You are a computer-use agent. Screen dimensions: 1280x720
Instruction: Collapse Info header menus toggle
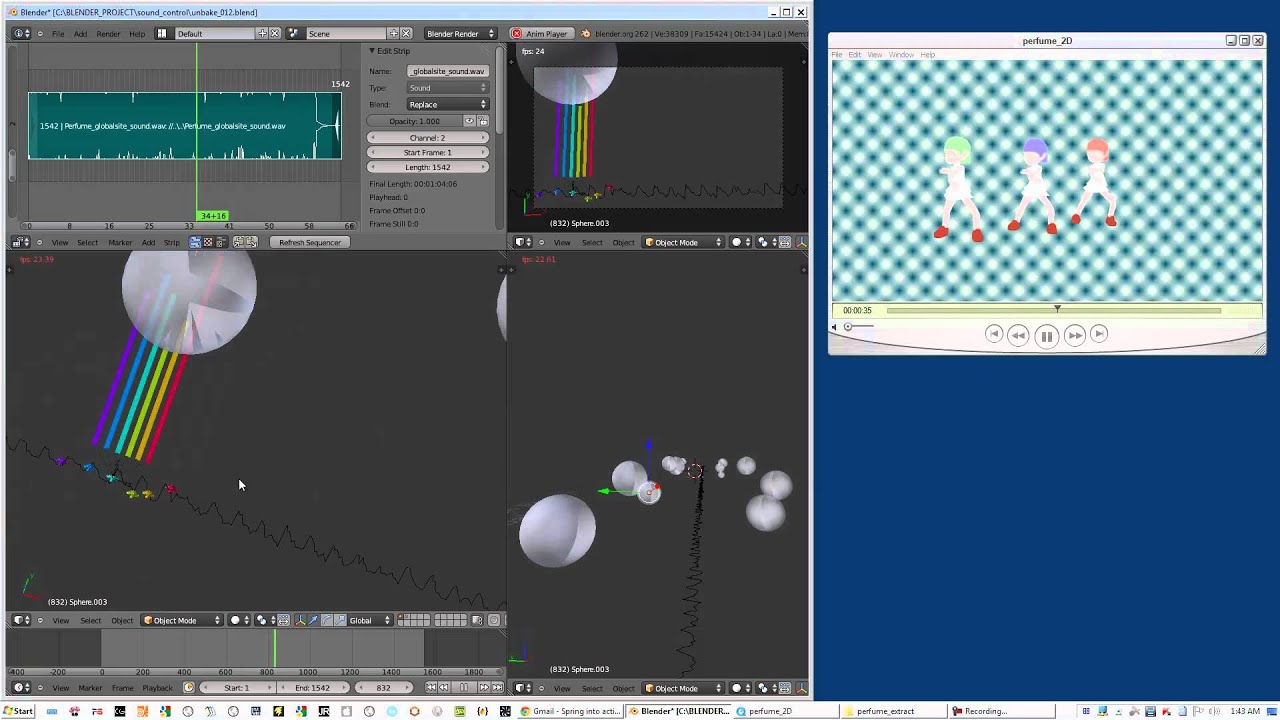40,34
